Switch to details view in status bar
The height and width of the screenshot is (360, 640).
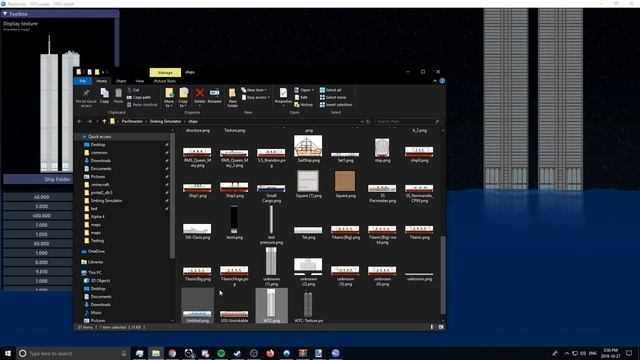[432, 327]
